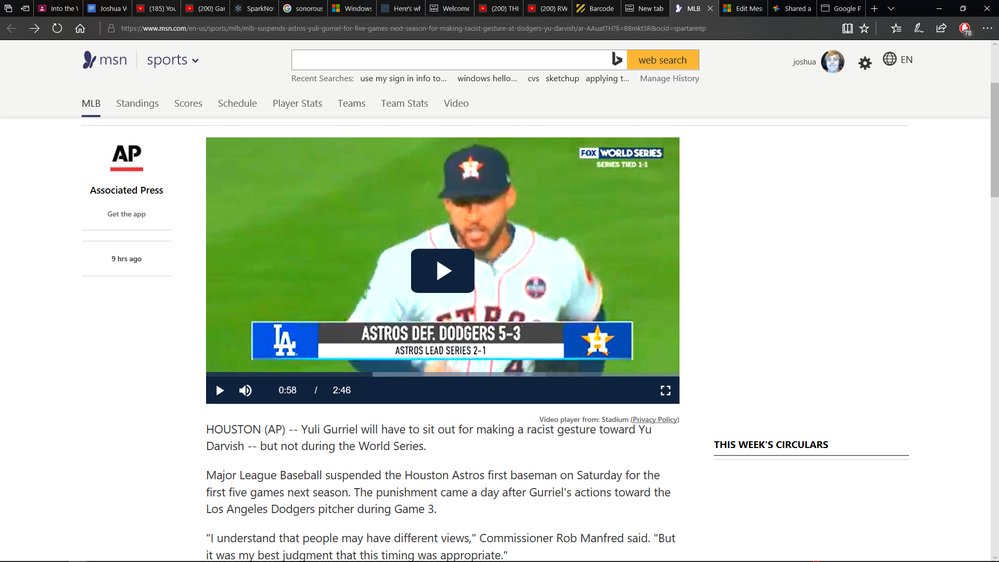Open the tab list chevron dropdown

tap(891, 8)
